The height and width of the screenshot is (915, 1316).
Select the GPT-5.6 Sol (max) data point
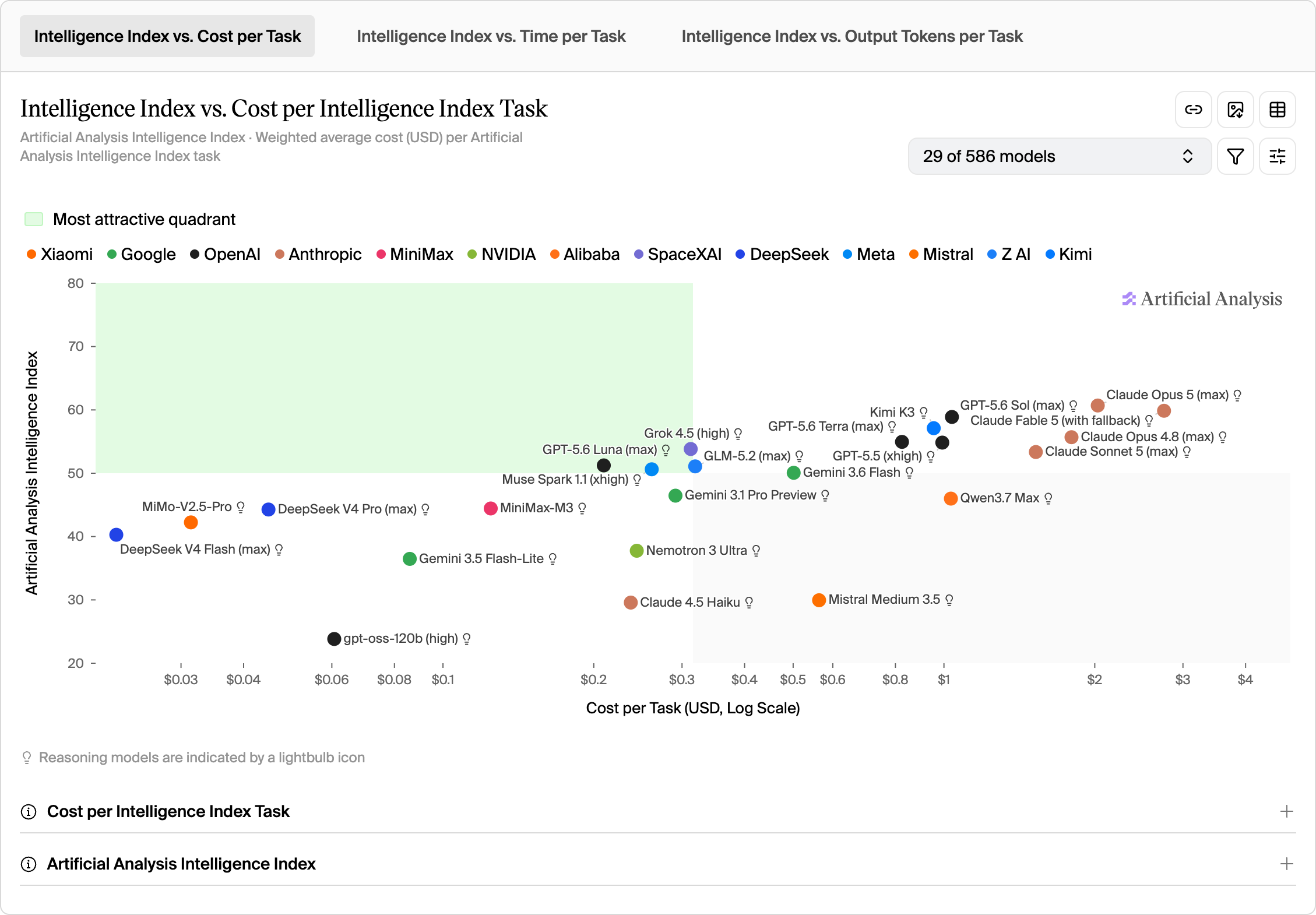(952, 417)
